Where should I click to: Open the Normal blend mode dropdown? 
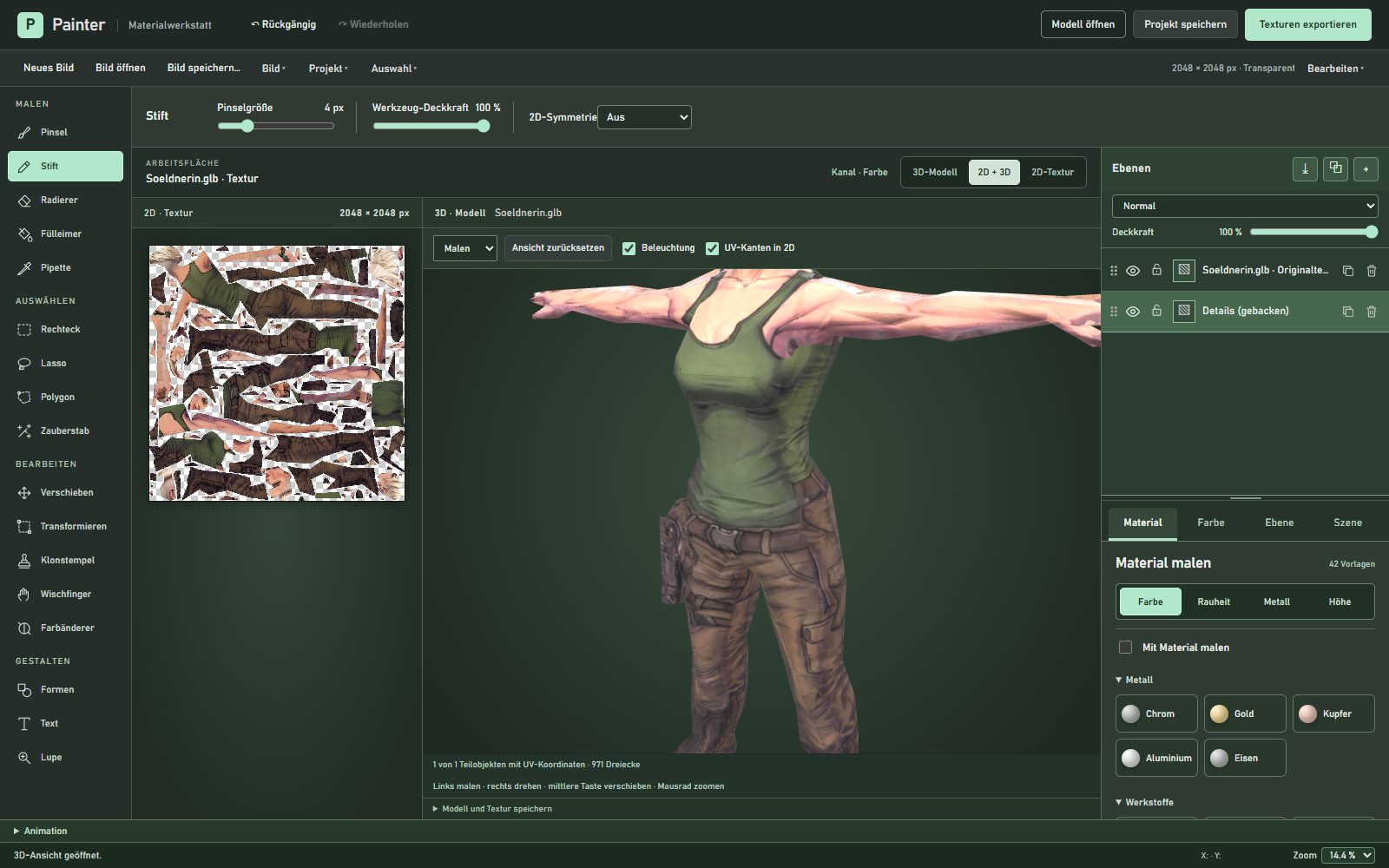tap(1245, 206)
